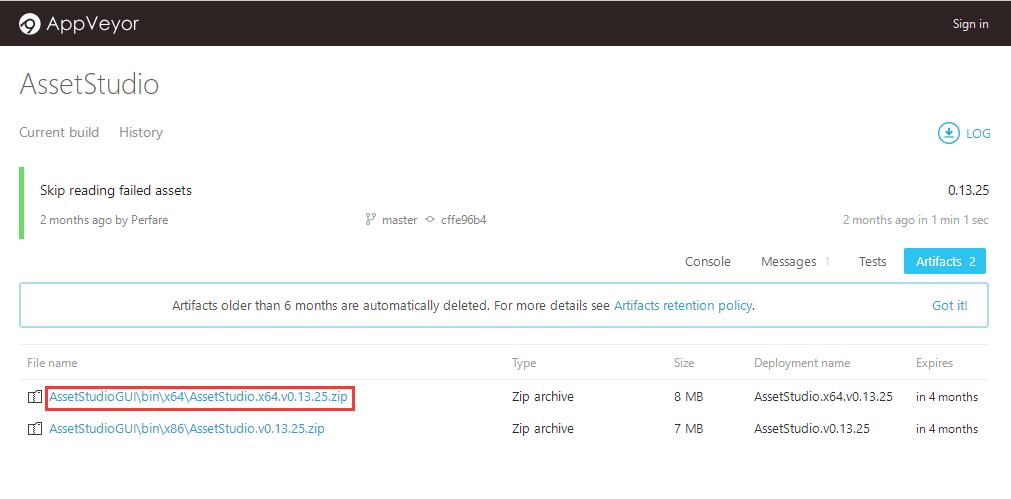Click the 'Skip reading failed assets' commit message
The height and width of the screenshot is (499, 1011).
pyautogui.click(x=116, y=190)
